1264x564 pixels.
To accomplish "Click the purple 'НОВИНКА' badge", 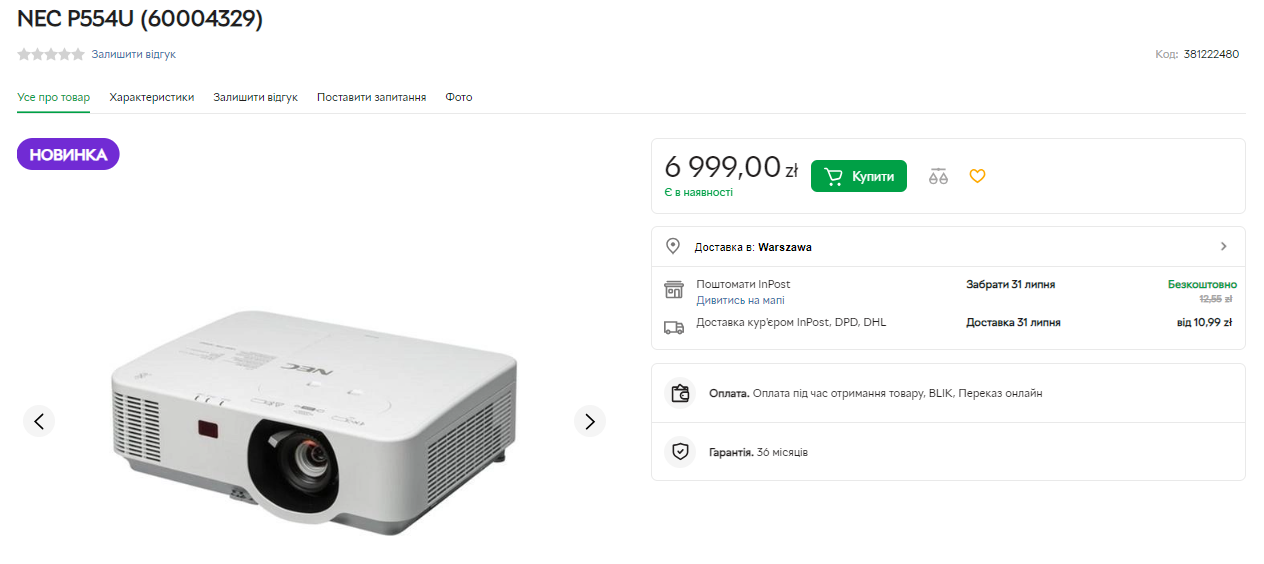I will pos(68,155).
